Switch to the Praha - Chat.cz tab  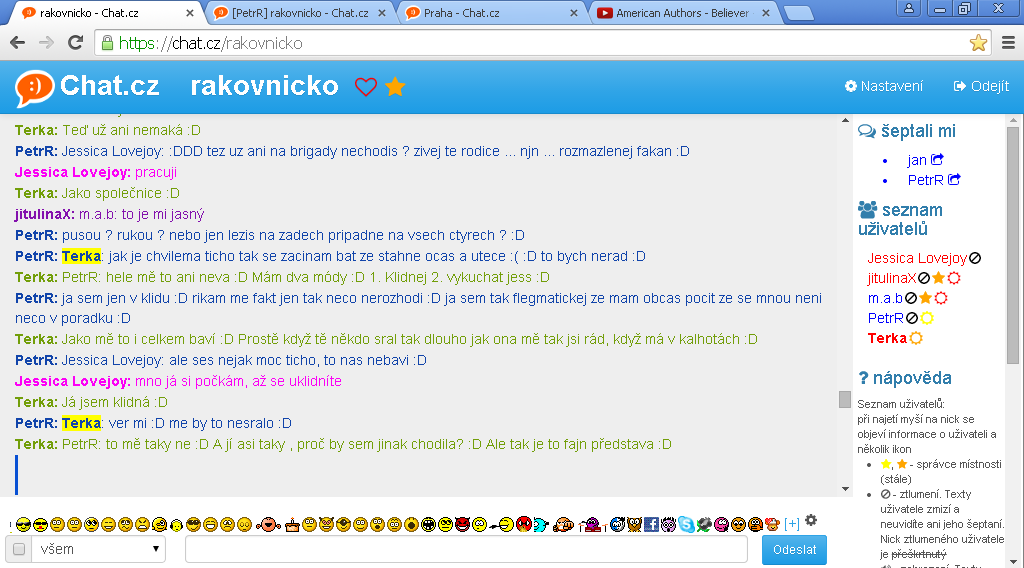click(x=491, y=13)
